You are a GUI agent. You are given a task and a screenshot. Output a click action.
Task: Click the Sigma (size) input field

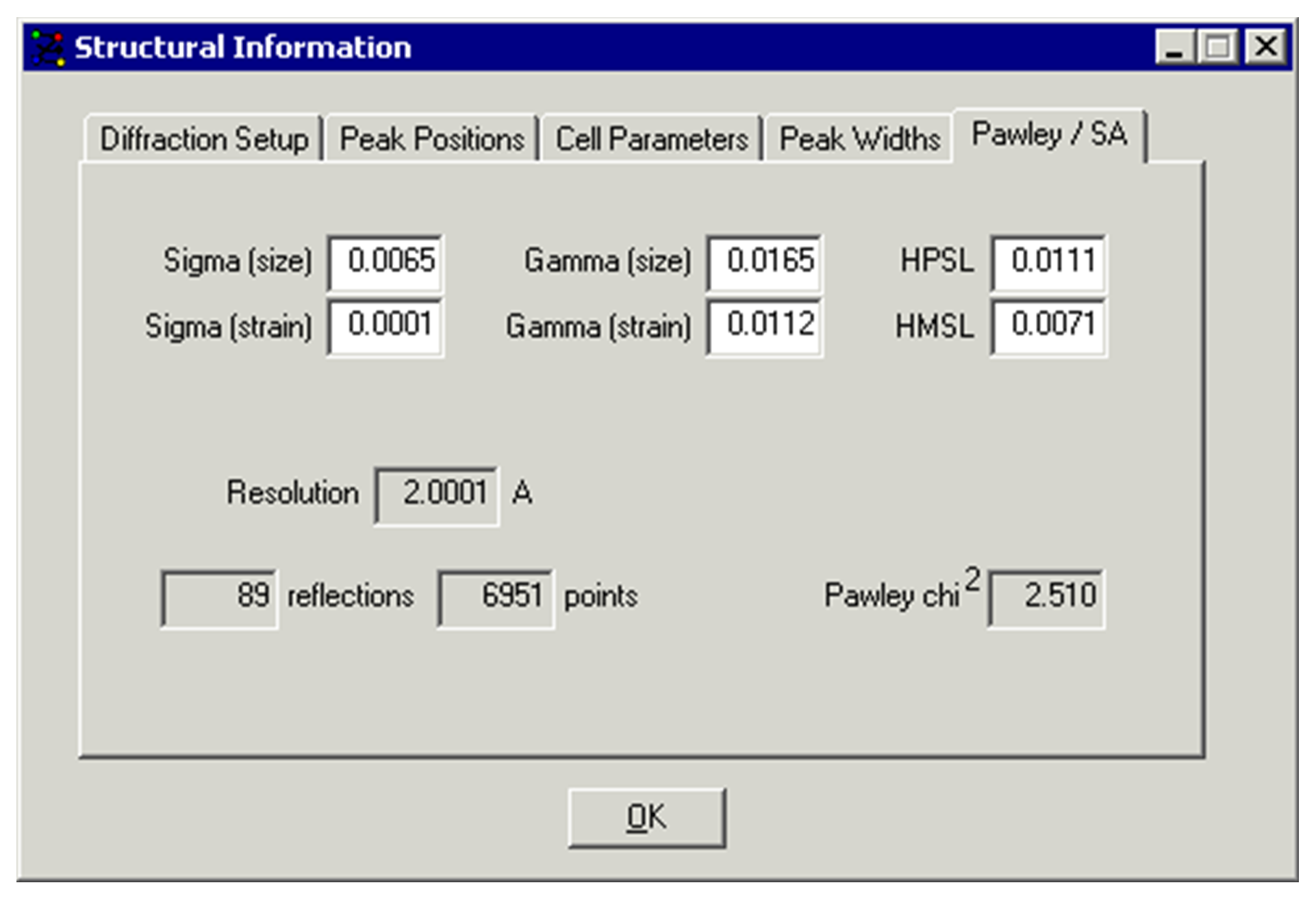tap(385, 262)
